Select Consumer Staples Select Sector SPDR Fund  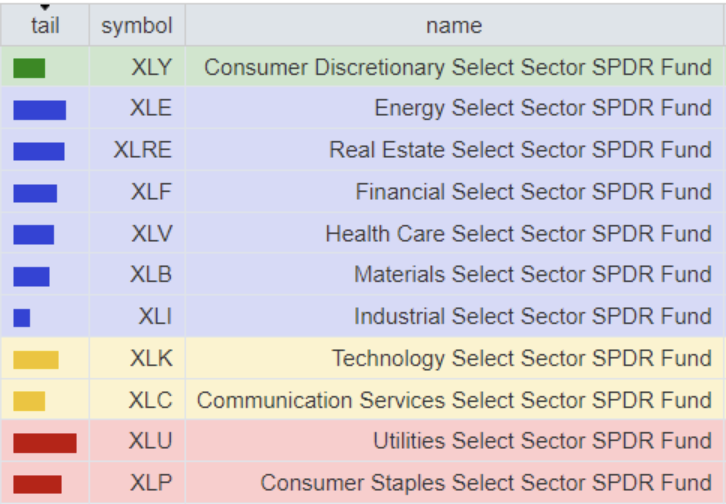pos(486,484)
